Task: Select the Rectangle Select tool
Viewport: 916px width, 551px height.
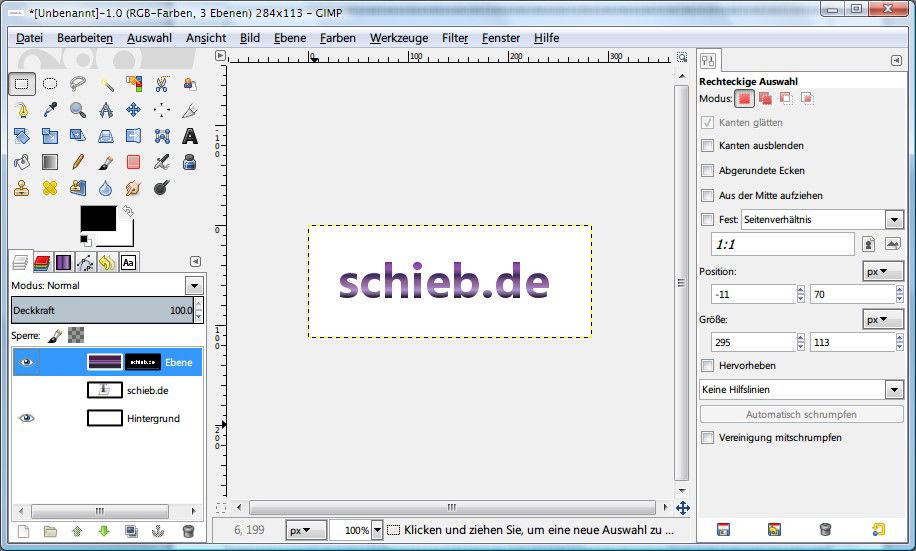Action: (x=22, y=84)
